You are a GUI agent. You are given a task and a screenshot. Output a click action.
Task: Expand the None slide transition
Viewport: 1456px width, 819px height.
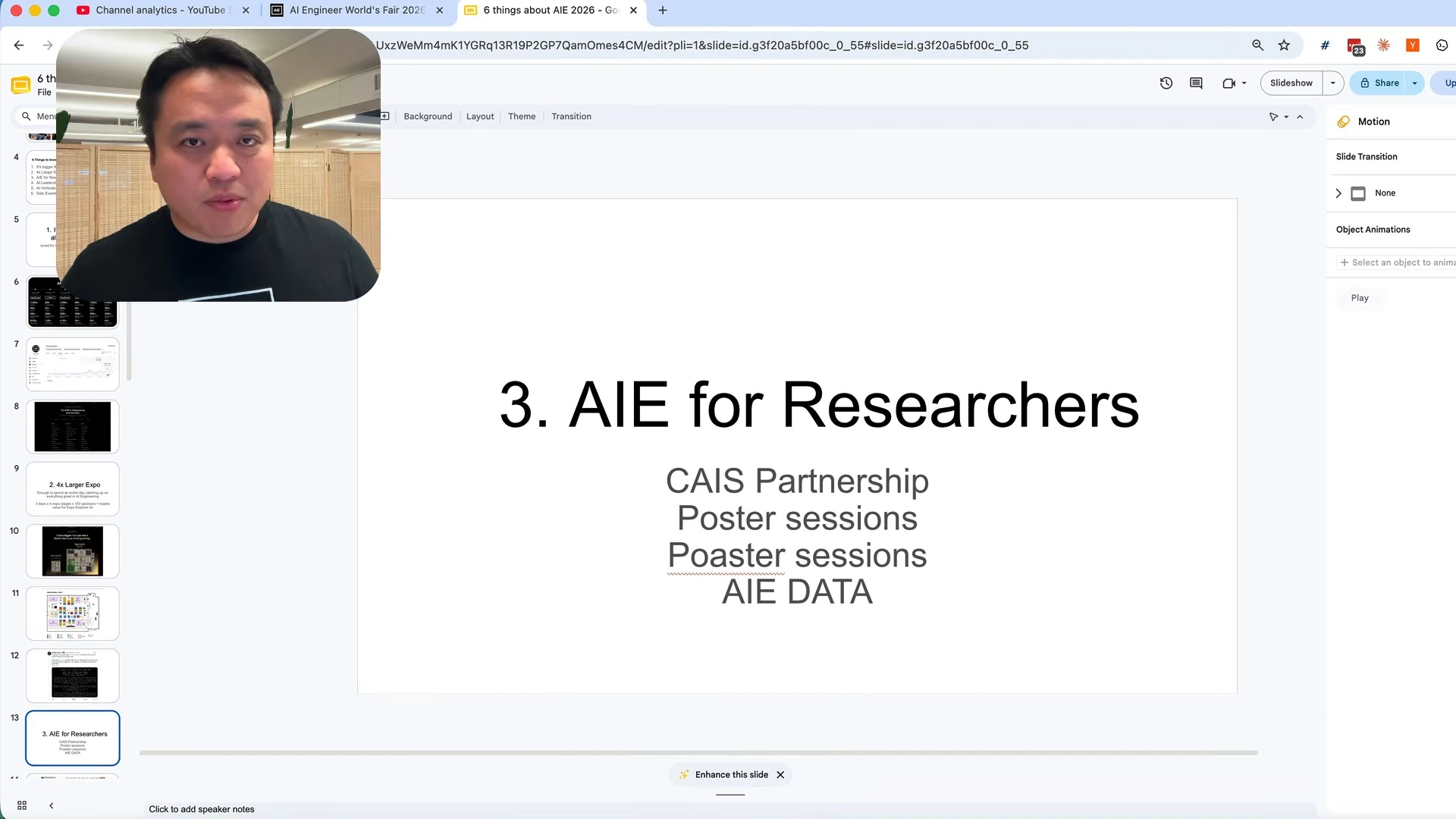(x=1338, y=193)
